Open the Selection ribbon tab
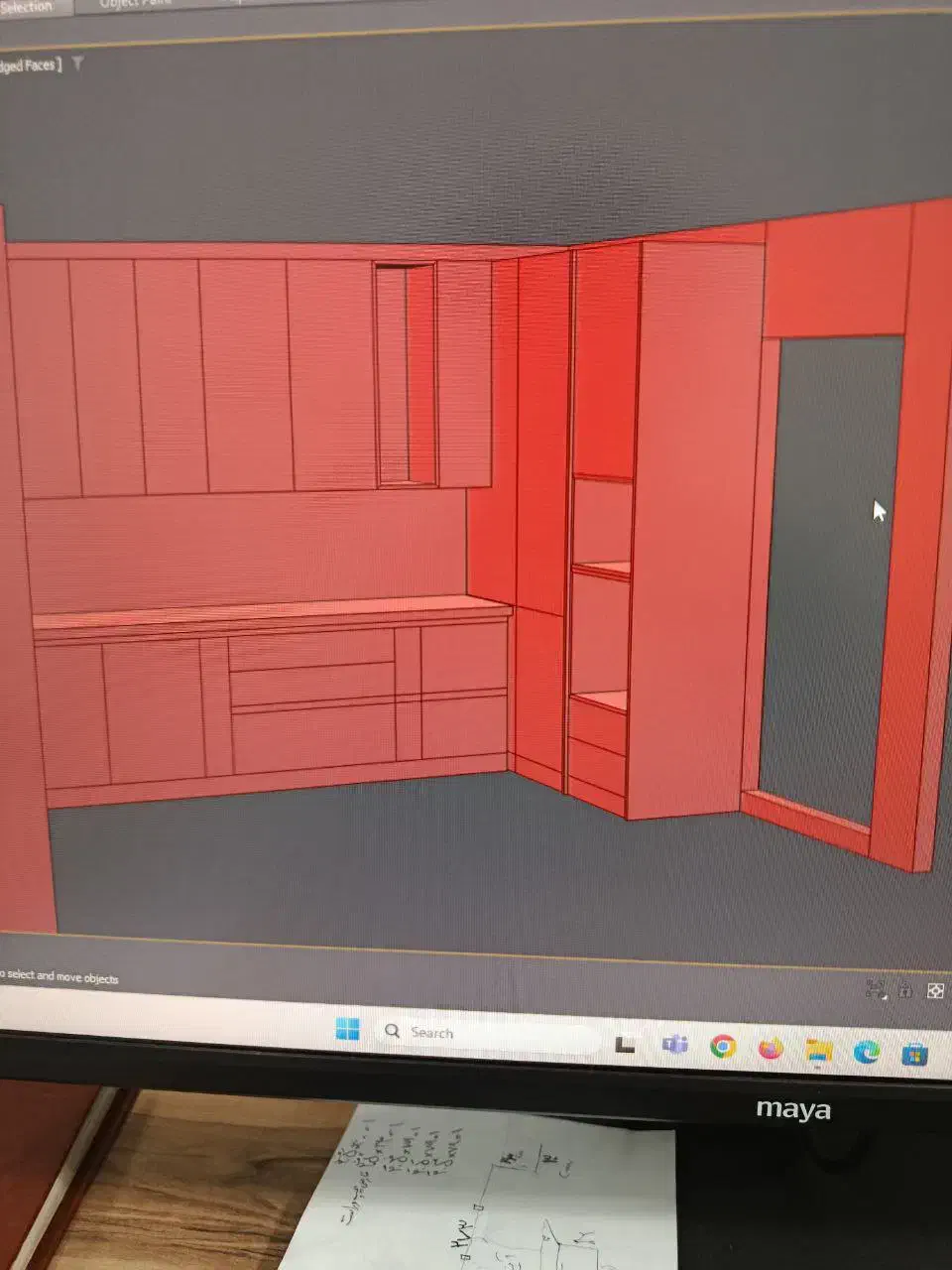 click(x=30, y=6)
